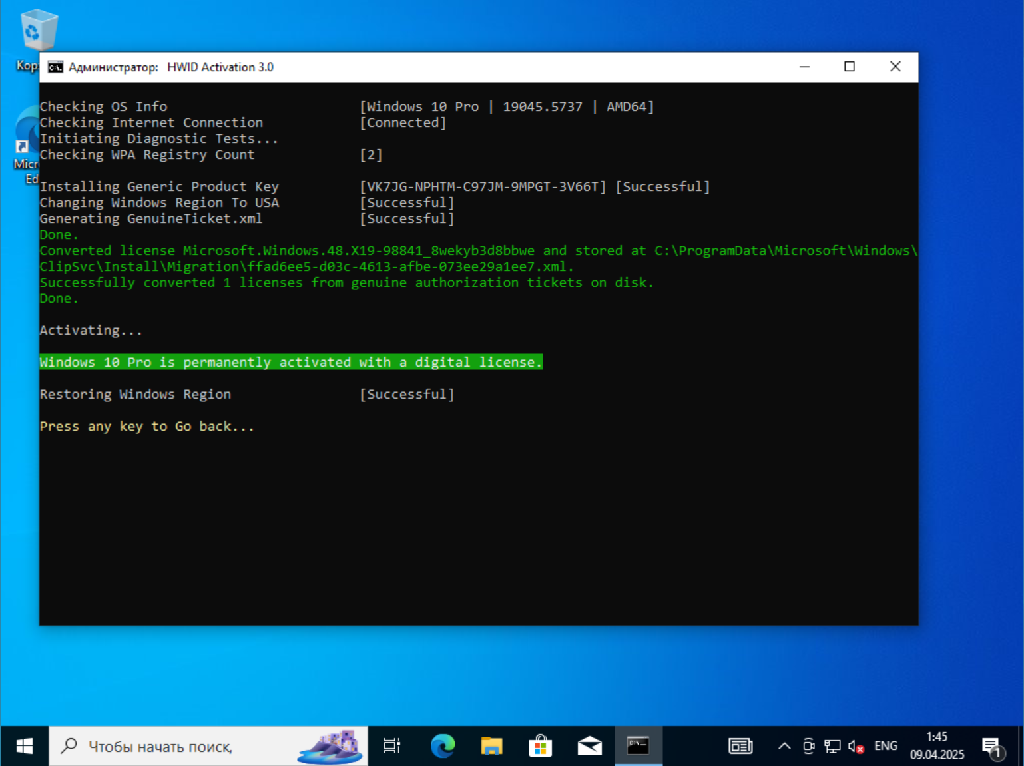The height and width of the screenshot is (766, 1024).
Task: Click "Restoring Windows Region" text
Action: pyautogui.click(x=135, y=394)
